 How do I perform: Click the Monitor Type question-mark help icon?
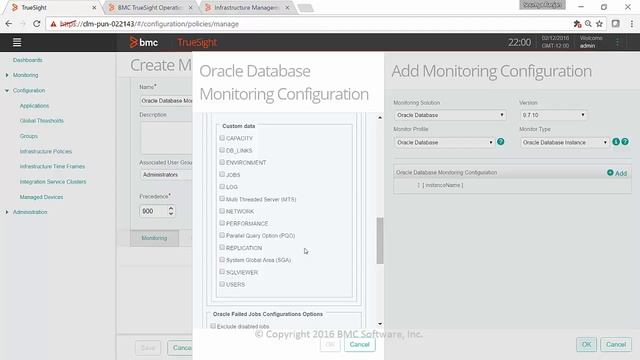(x=625, y=142)
